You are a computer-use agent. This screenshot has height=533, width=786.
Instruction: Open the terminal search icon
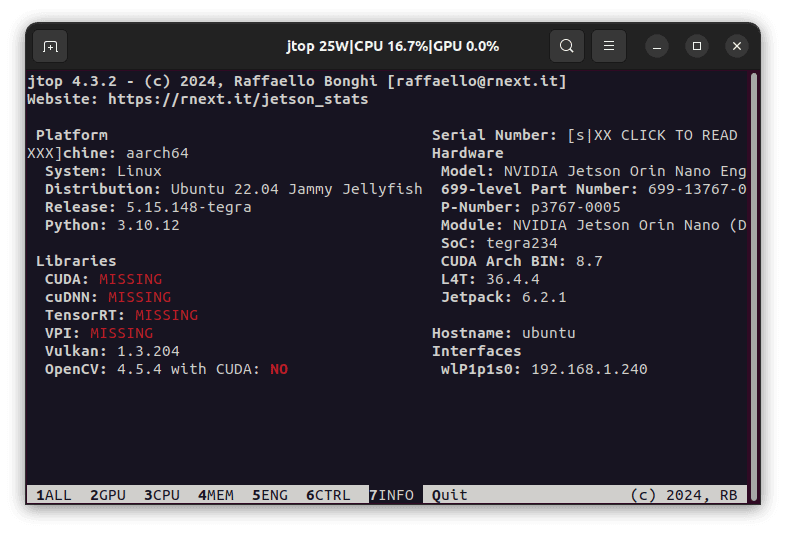[x=567, y=46]
